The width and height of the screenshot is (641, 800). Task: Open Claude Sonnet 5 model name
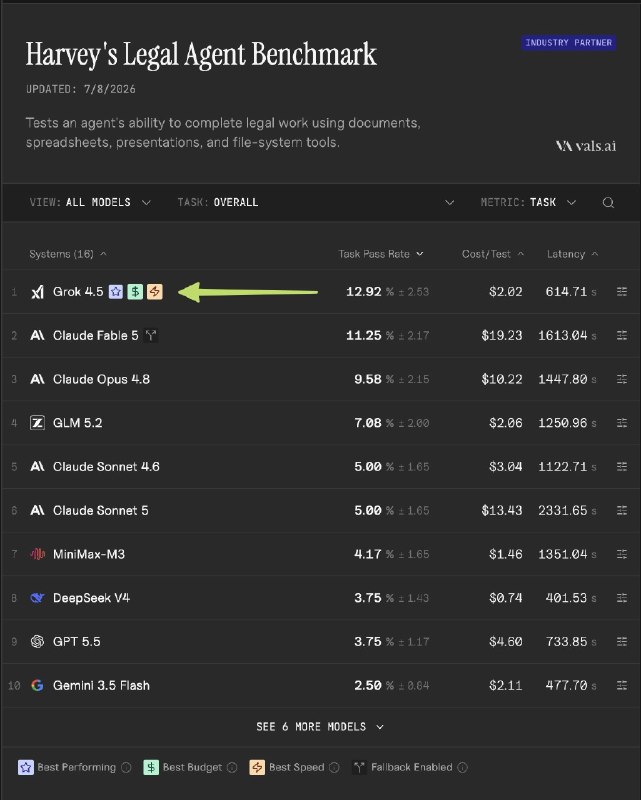coord(101,510)
